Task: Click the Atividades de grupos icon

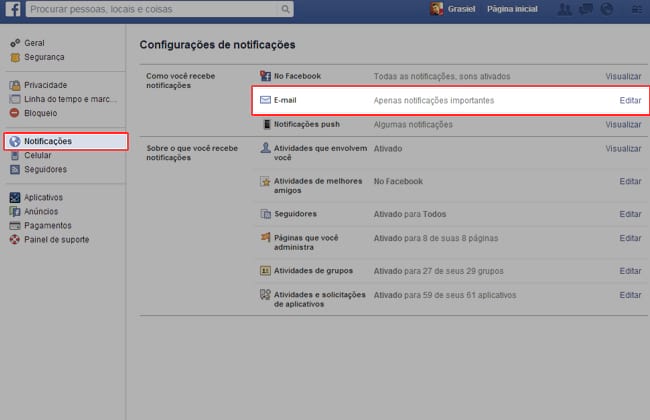Action: [265, 271]
